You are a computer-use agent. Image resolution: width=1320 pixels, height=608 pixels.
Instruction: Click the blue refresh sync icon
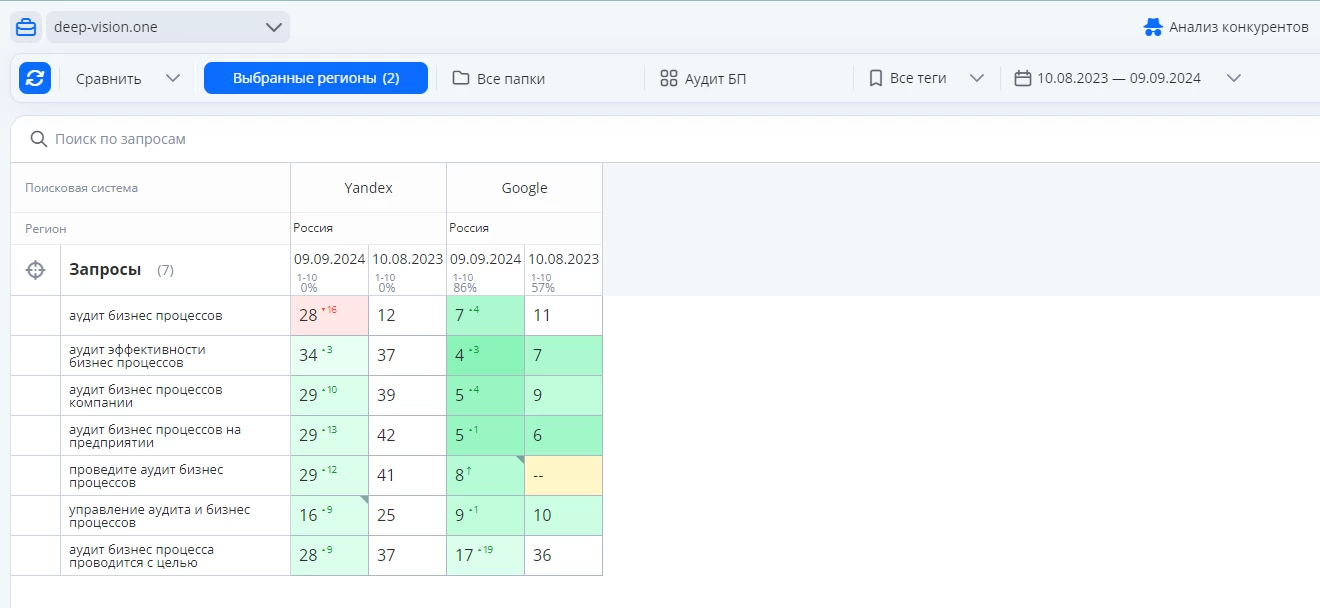click(x=35, y=78)
